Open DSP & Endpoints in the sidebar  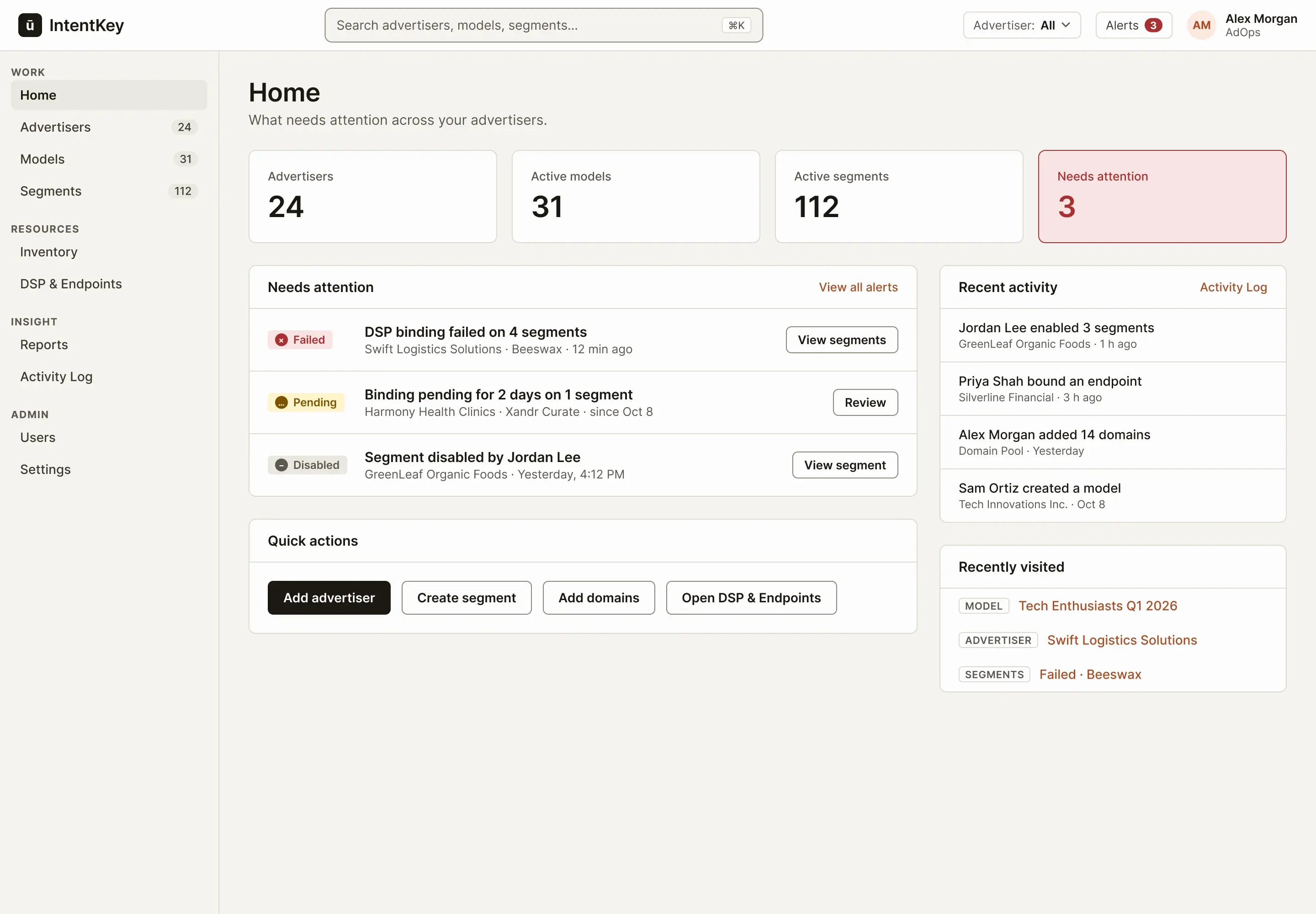(109, 284)
